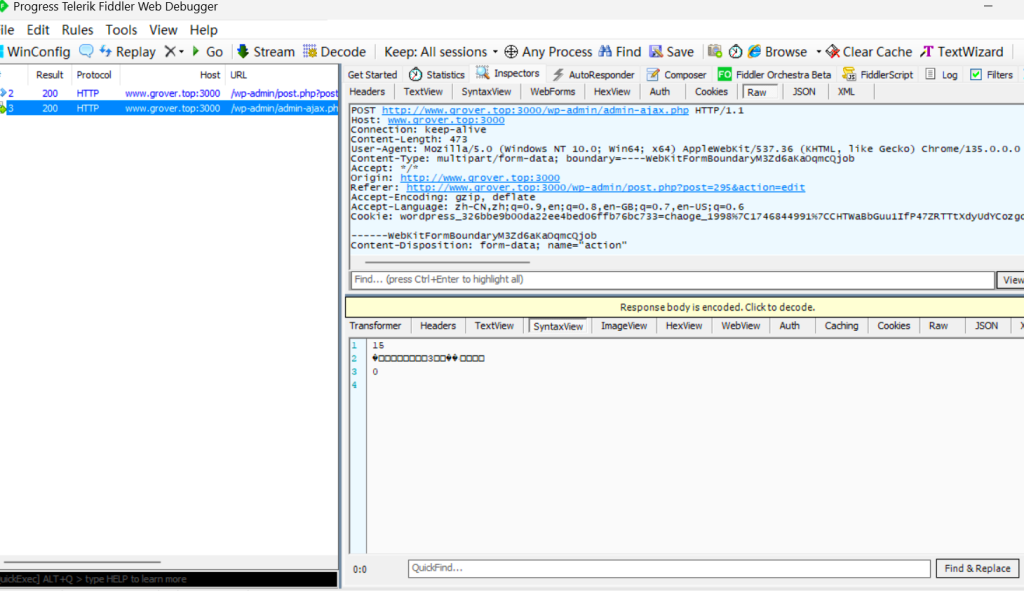Switch response to WebView tab
Screen dimensions: 1024x591
click(741, 326)
